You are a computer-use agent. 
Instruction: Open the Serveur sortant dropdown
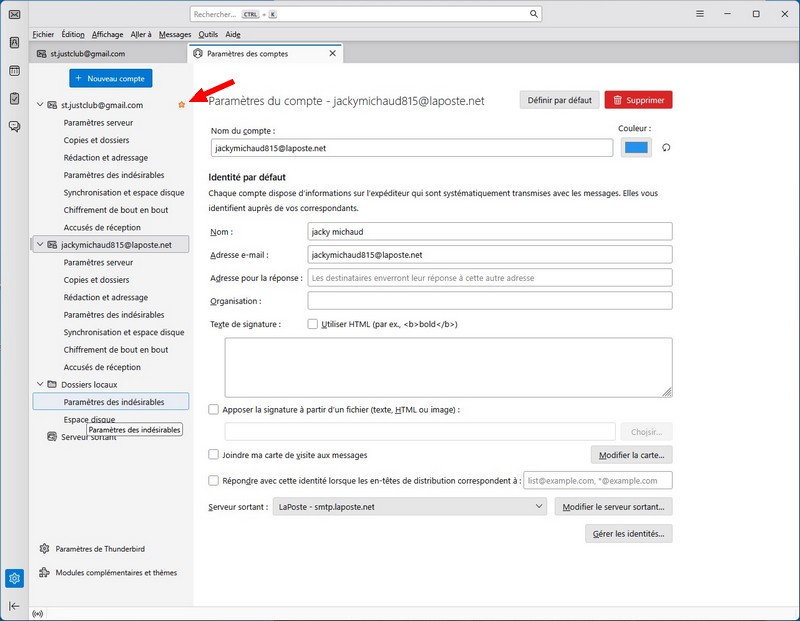410,507
